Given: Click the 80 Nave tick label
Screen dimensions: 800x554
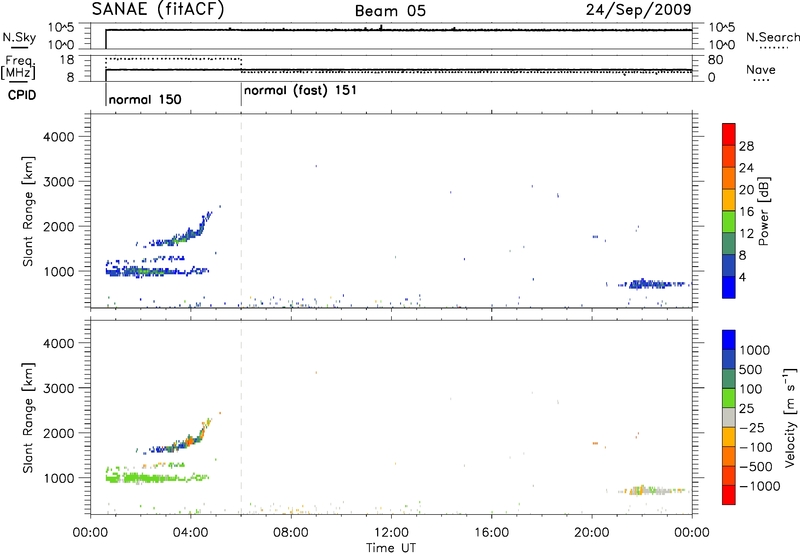Looking at the screenshot, I should [715, 60].
